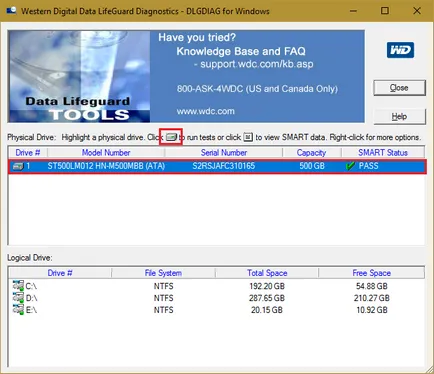Click the Close button
The image size is (434, 374).
(x=399, y=88)
